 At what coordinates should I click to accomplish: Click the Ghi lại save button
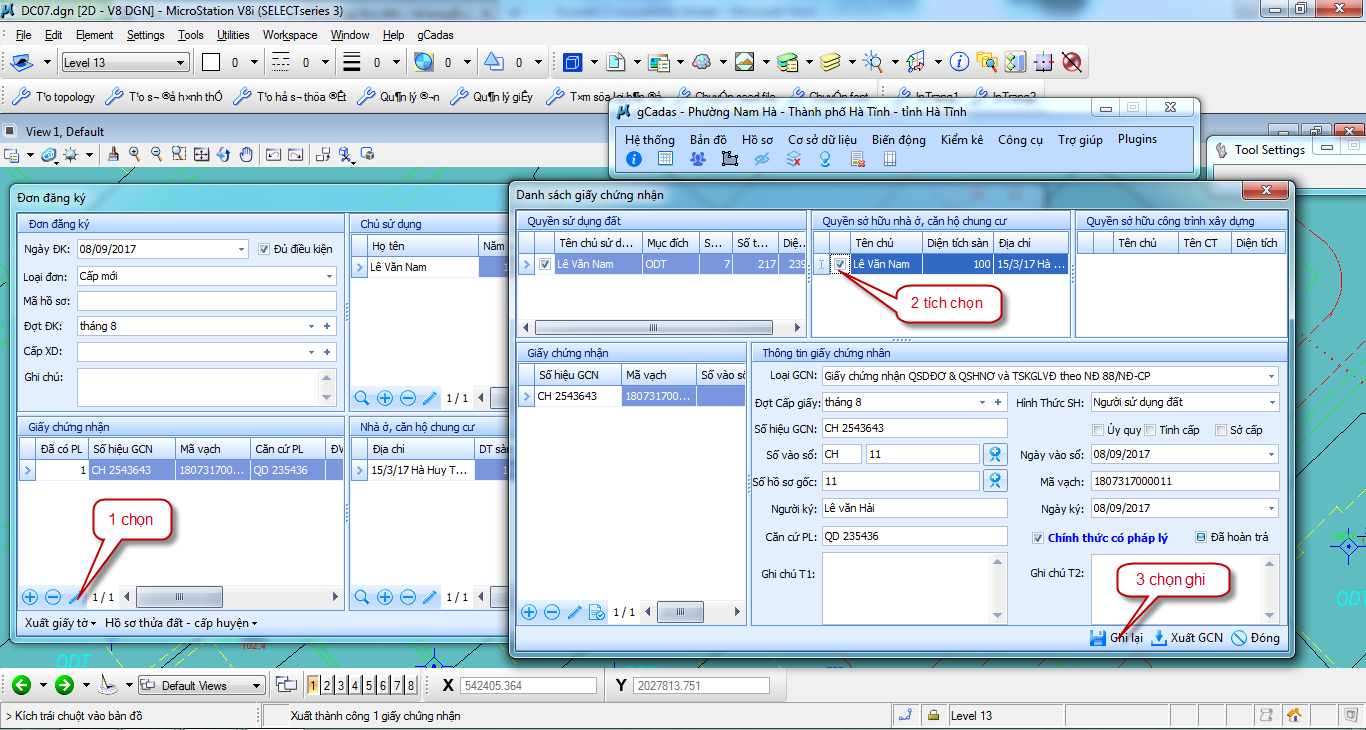pyautogui.click(x=1116, y=638)
